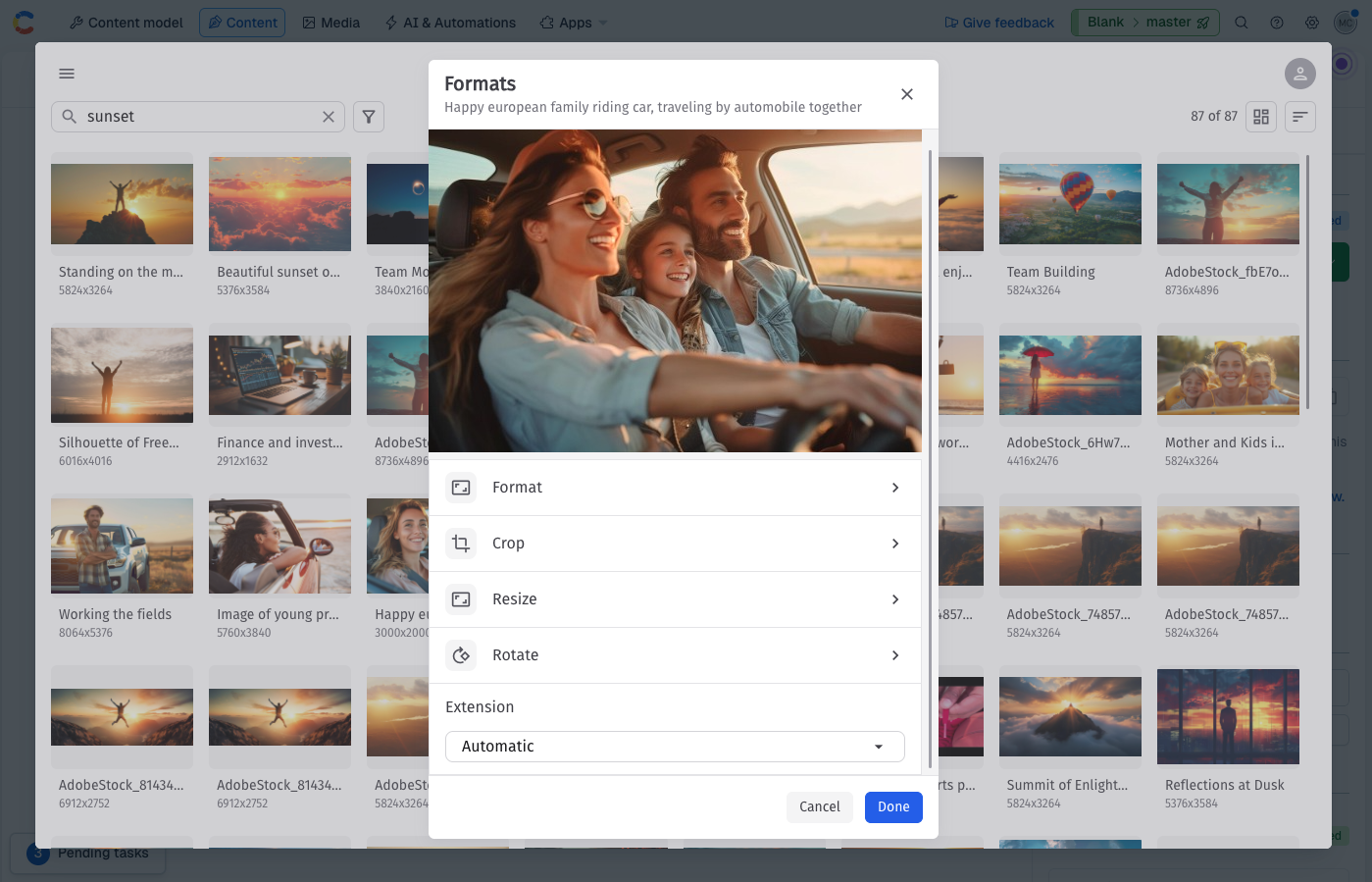Close the Formats dialog
The width and height of the screenshot is (1372, 882).
click(906, 94)
